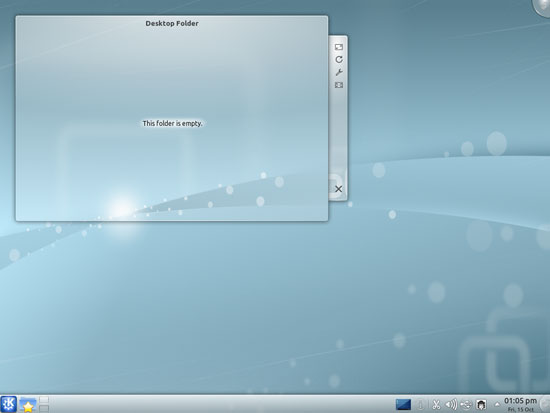Switch to the second virtual desktop in pager
The width and height of the screenshot is (550, 413).
pos(44,408)
